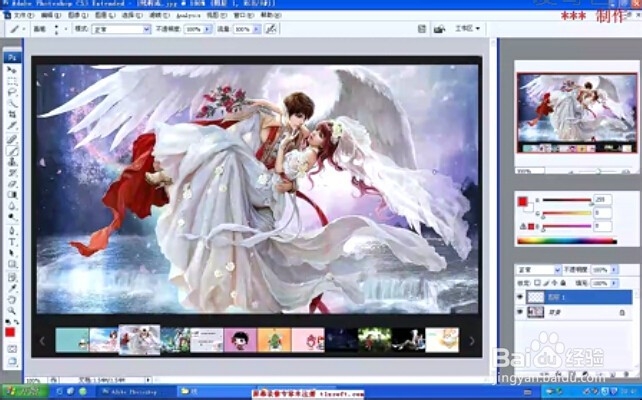
Task: Select the Blur tool
Action: (x=12, y=206)
